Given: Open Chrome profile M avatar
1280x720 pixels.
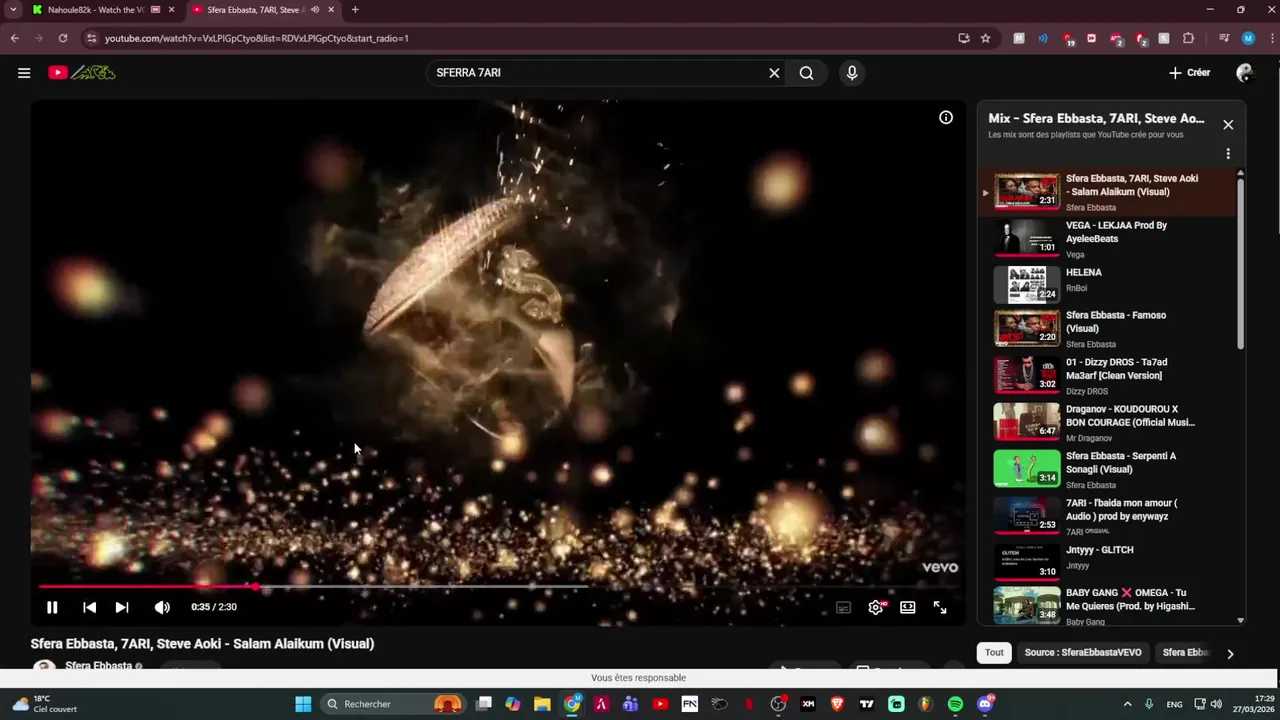Looking at the screenshot, I should [1248, 38].
